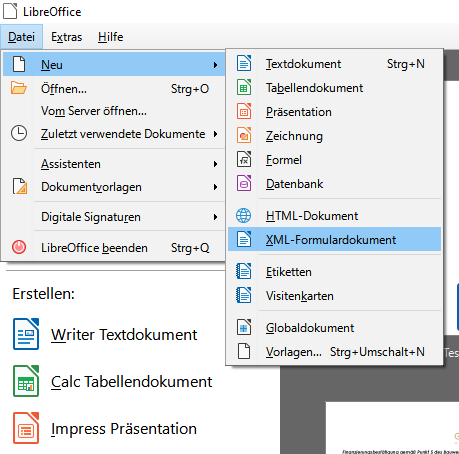Create a new Calc Tabellendokument

[112, 381]
